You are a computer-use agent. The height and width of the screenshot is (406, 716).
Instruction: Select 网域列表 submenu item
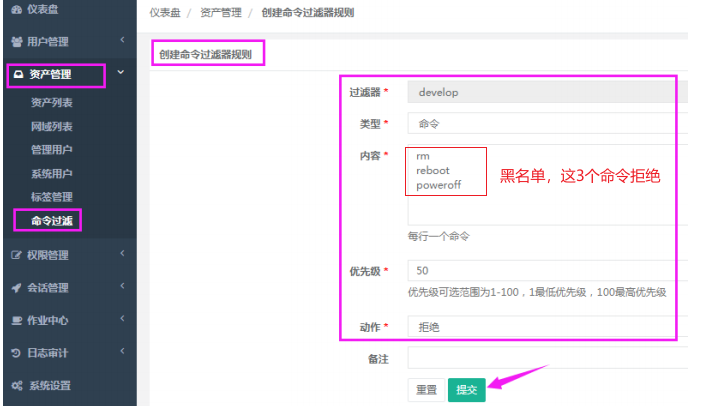tap(52, 127)
